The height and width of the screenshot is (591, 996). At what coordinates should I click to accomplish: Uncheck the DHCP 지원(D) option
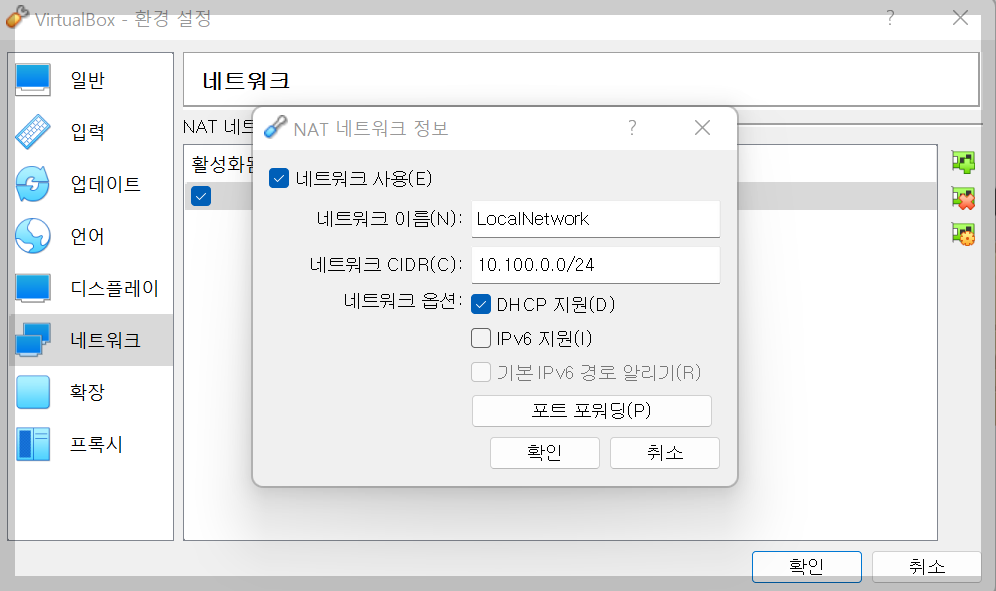tap(481, 304)
